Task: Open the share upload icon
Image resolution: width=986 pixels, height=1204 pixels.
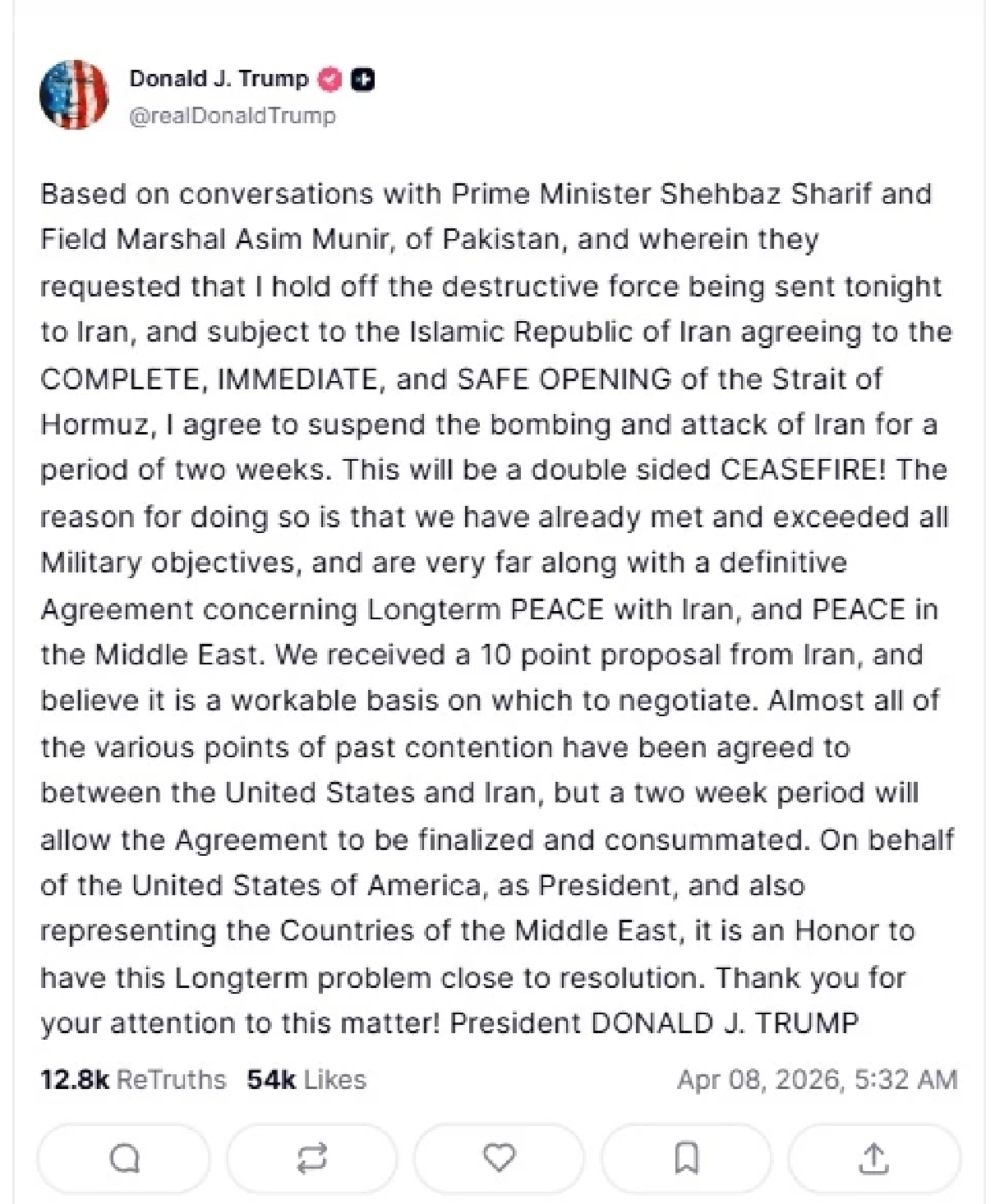Action: [873, 1158]
